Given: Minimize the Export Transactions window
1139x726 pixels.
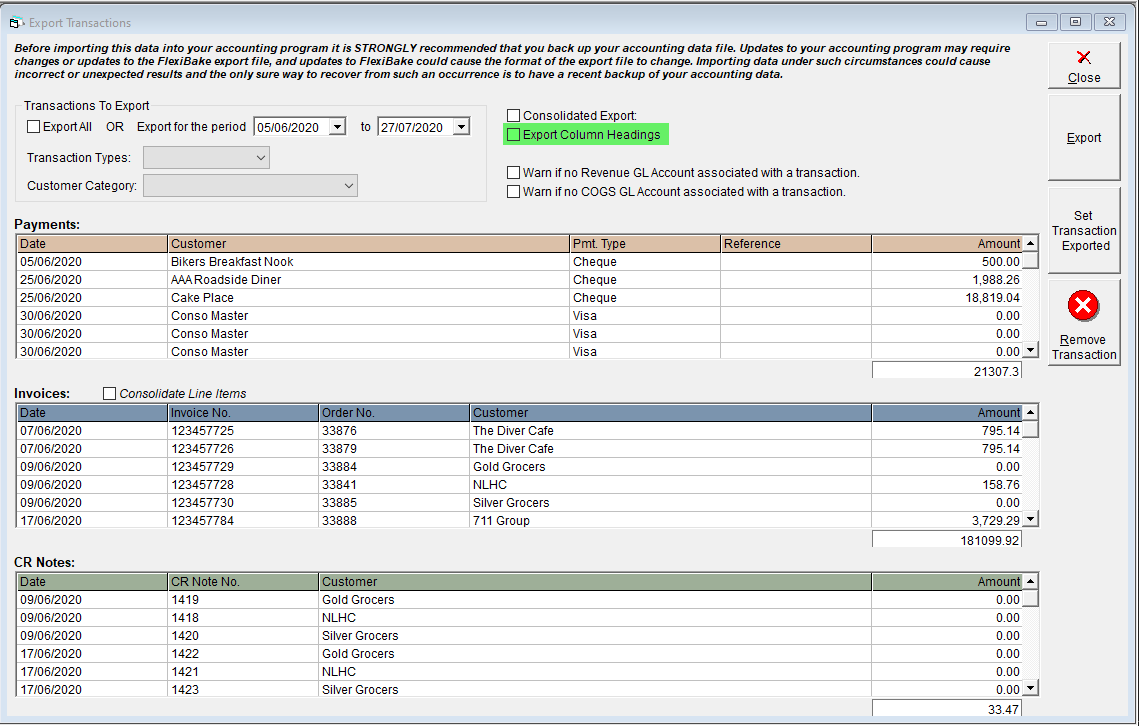Looking at the screenshot, I should point(1042,23).
